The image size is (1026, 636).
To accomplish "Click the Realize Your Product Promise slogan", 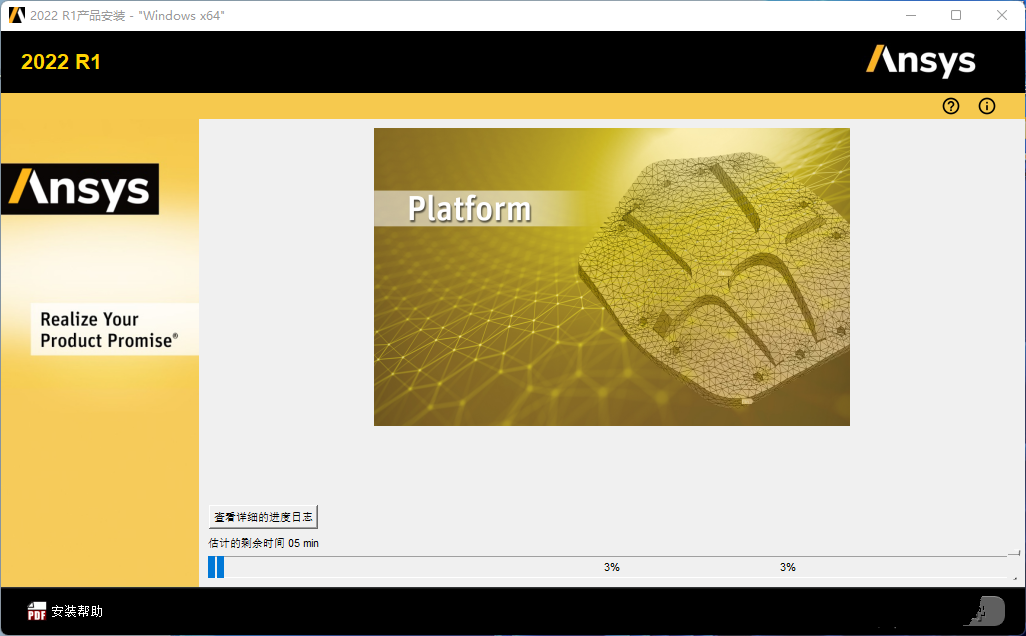I will click(109, 330).
